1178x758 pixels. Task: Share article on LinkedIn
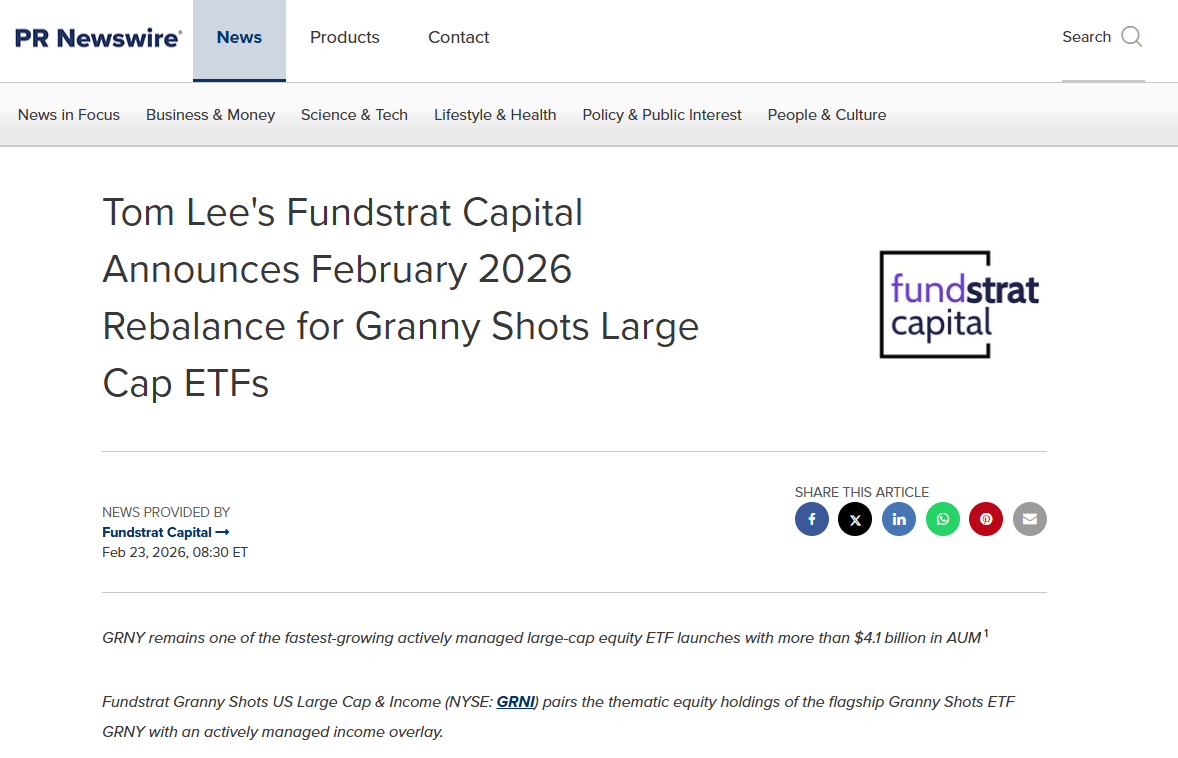click(899, 519)
